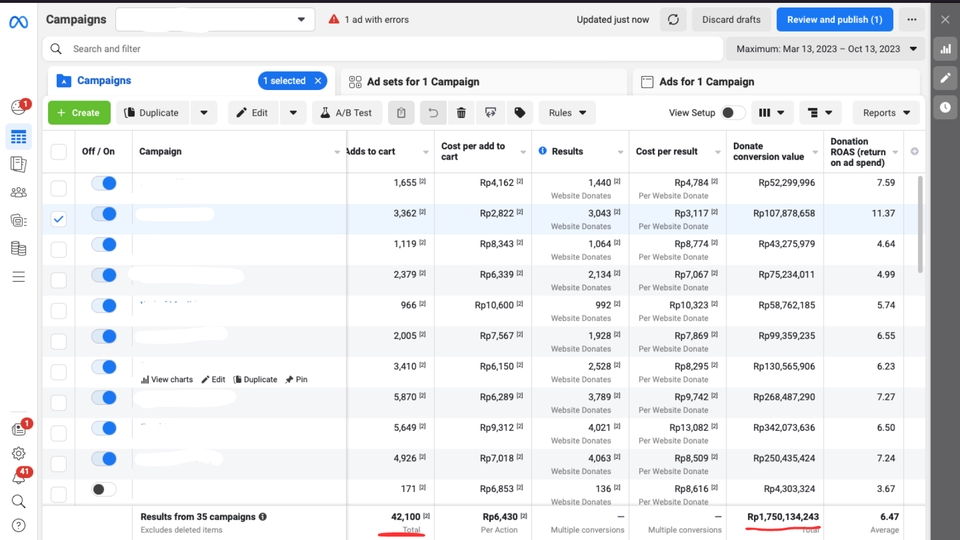Open the Settings gear sidebar icon

[18, 454]
